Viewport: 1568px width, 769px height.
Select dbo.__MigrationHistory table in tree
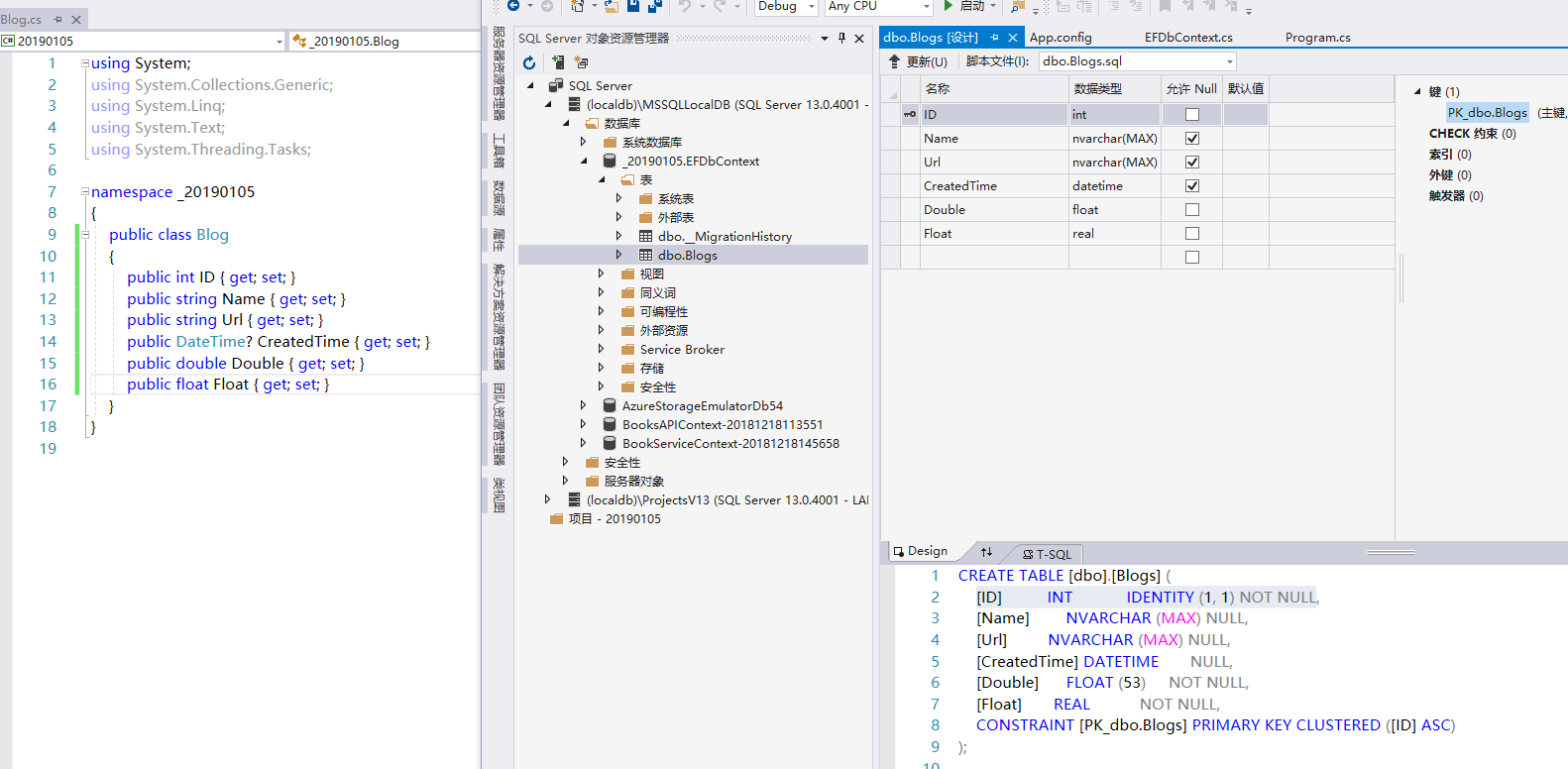[725, 236]
